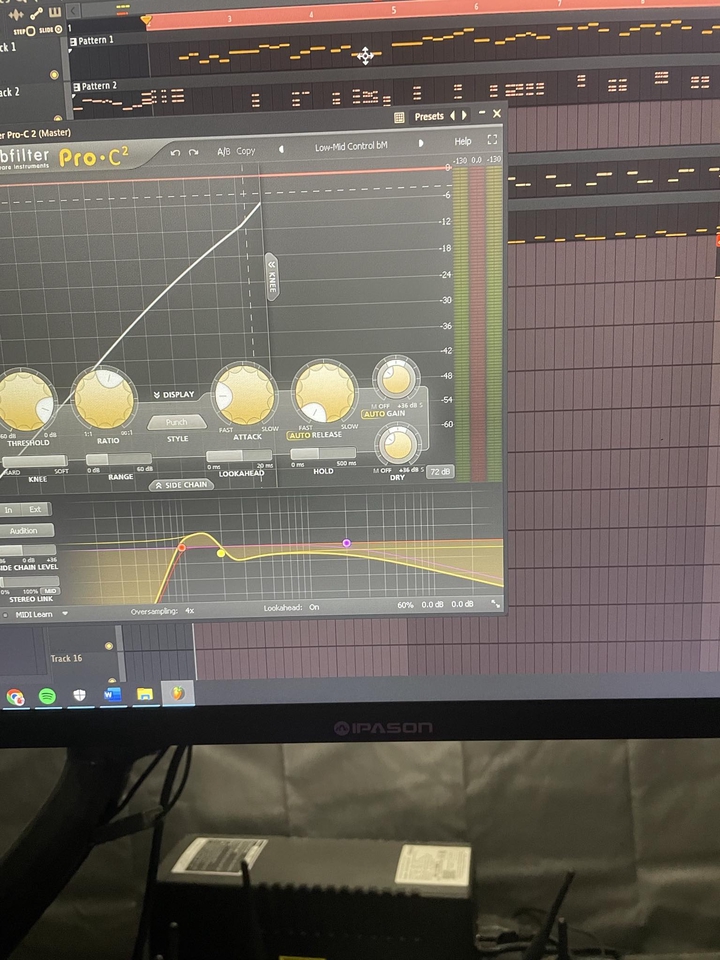Select the yellow side chain EQ node
Image resolution: width=720 pixels, height=960 pixels.
tap(221, 553)
